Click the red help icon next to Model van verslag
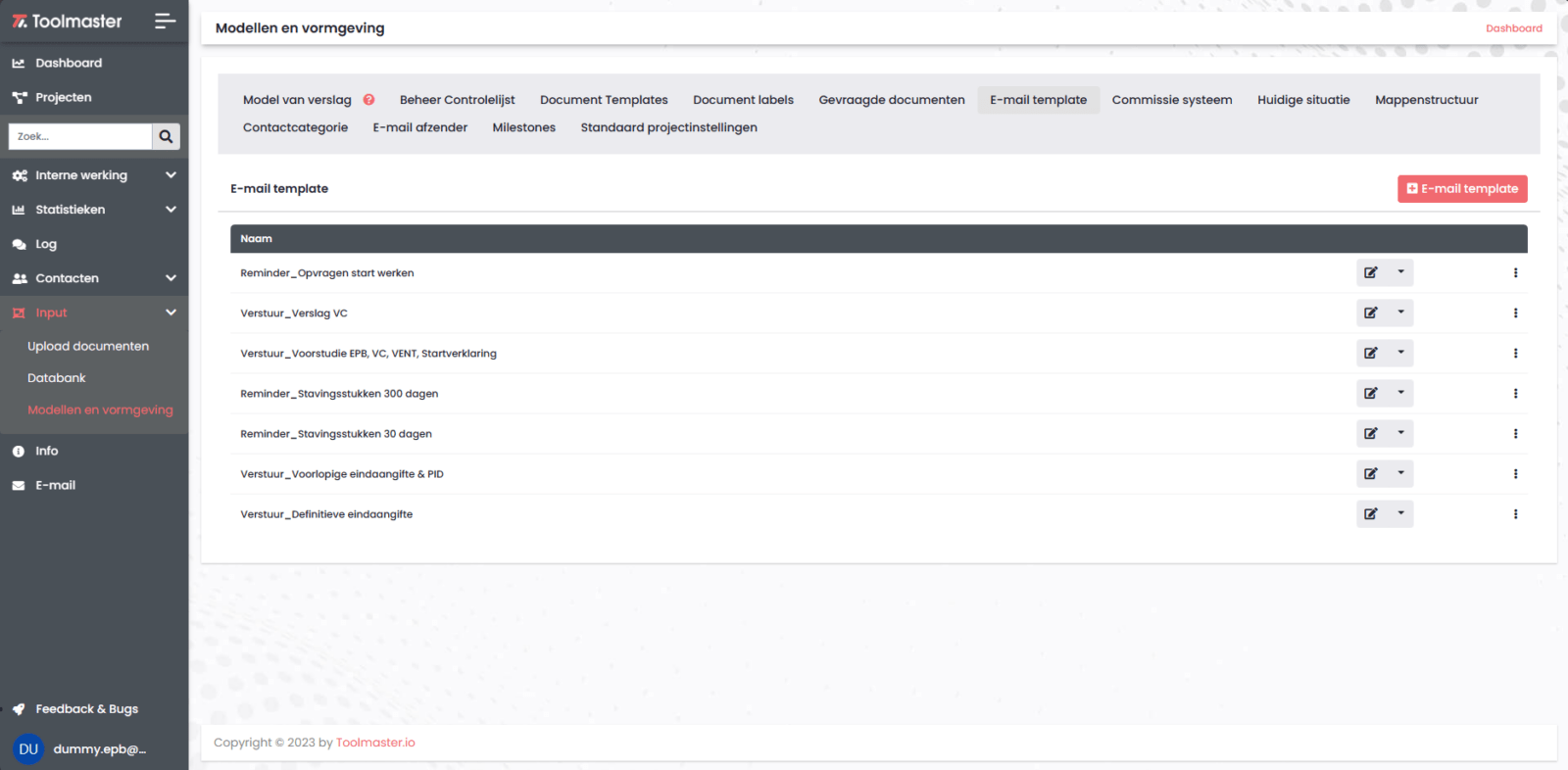 click(368, 100)
